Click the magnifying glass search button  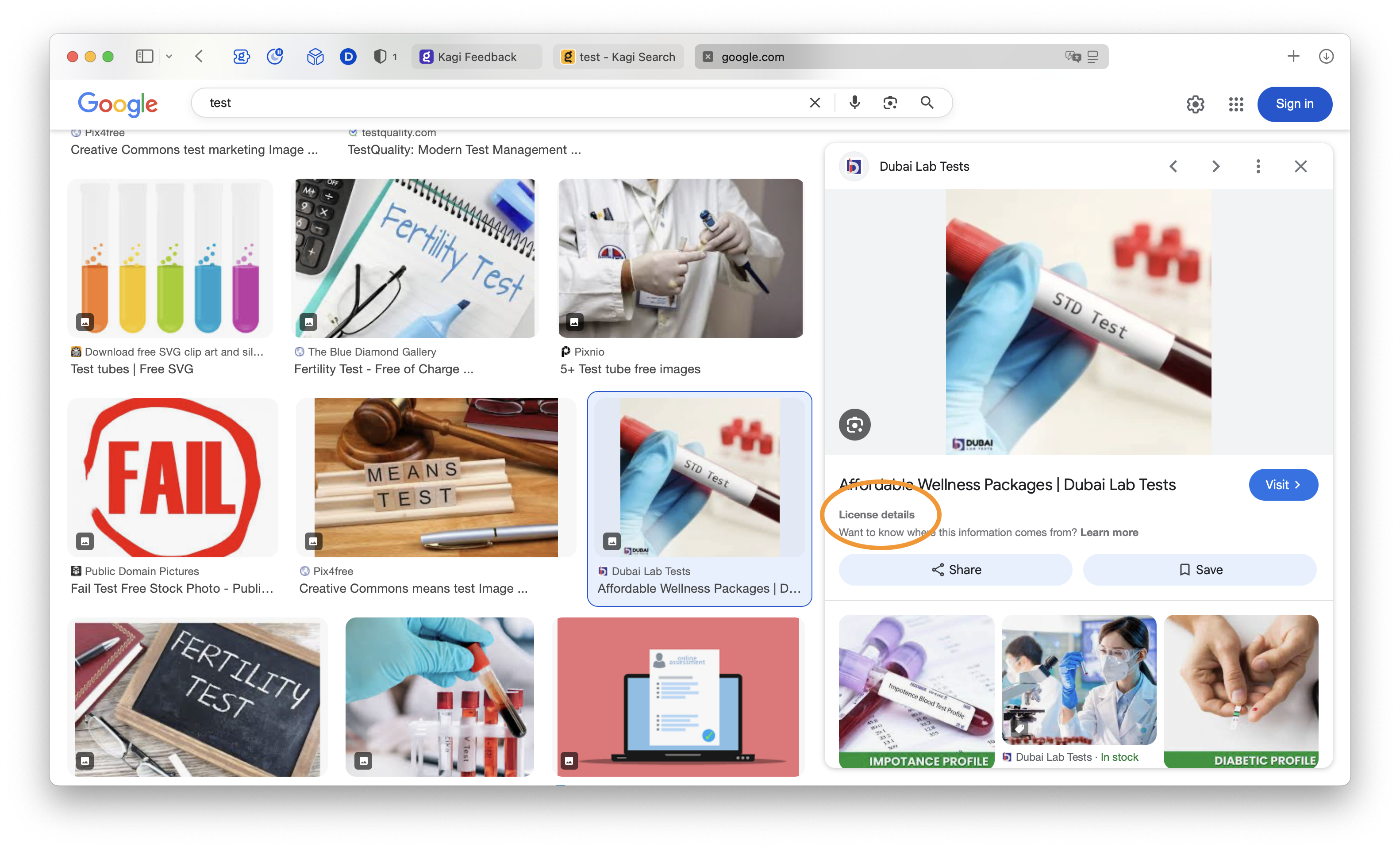click(927, 103)
